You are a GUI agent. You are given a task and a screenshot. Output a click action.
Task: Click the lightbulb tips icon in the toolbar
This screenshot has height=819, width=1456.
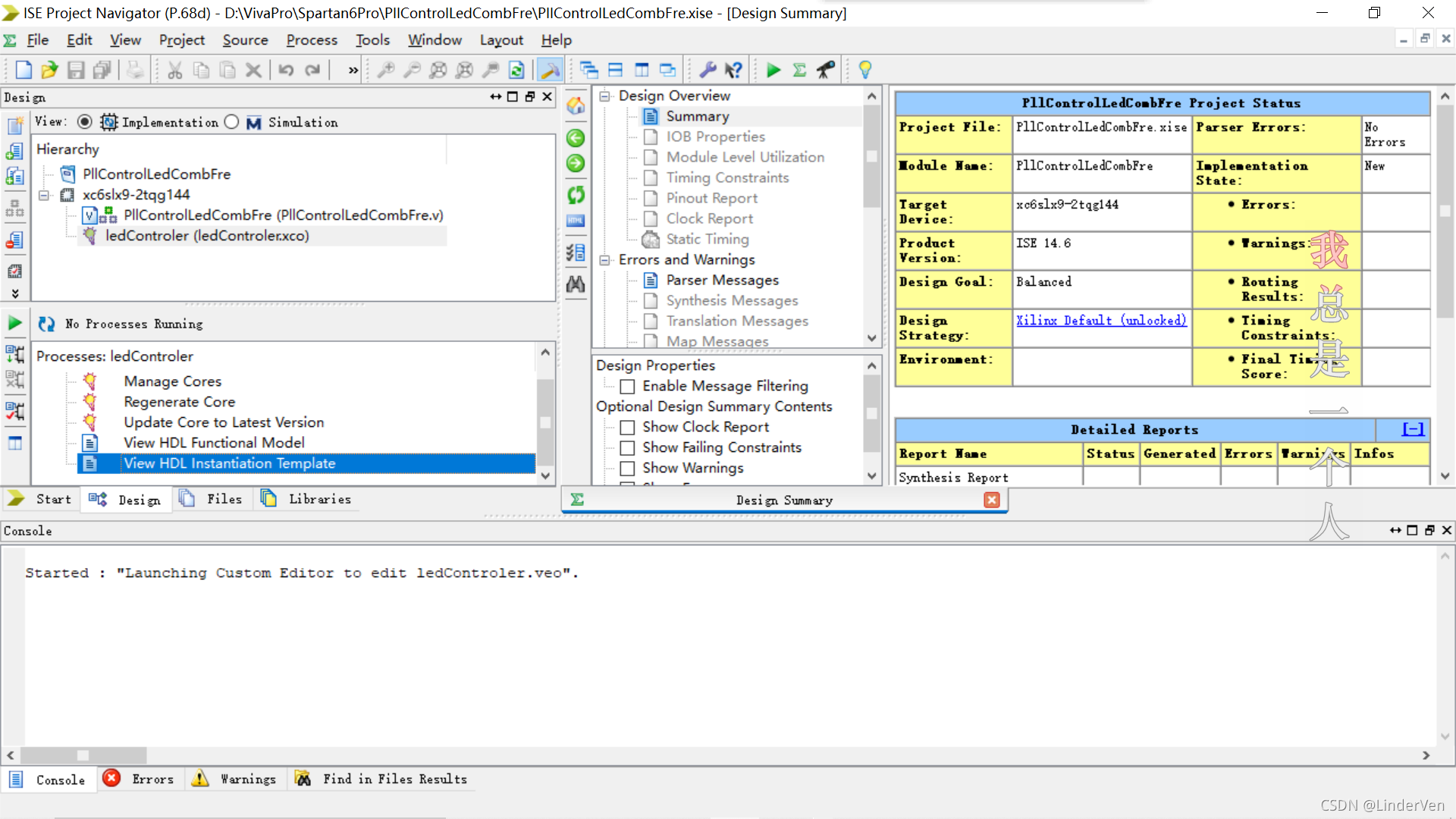coord(864,71)
